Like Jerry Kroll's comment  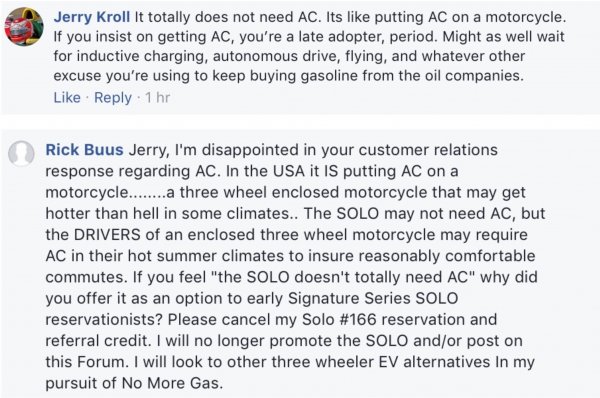pyautogui.click(x=67, y=98)
